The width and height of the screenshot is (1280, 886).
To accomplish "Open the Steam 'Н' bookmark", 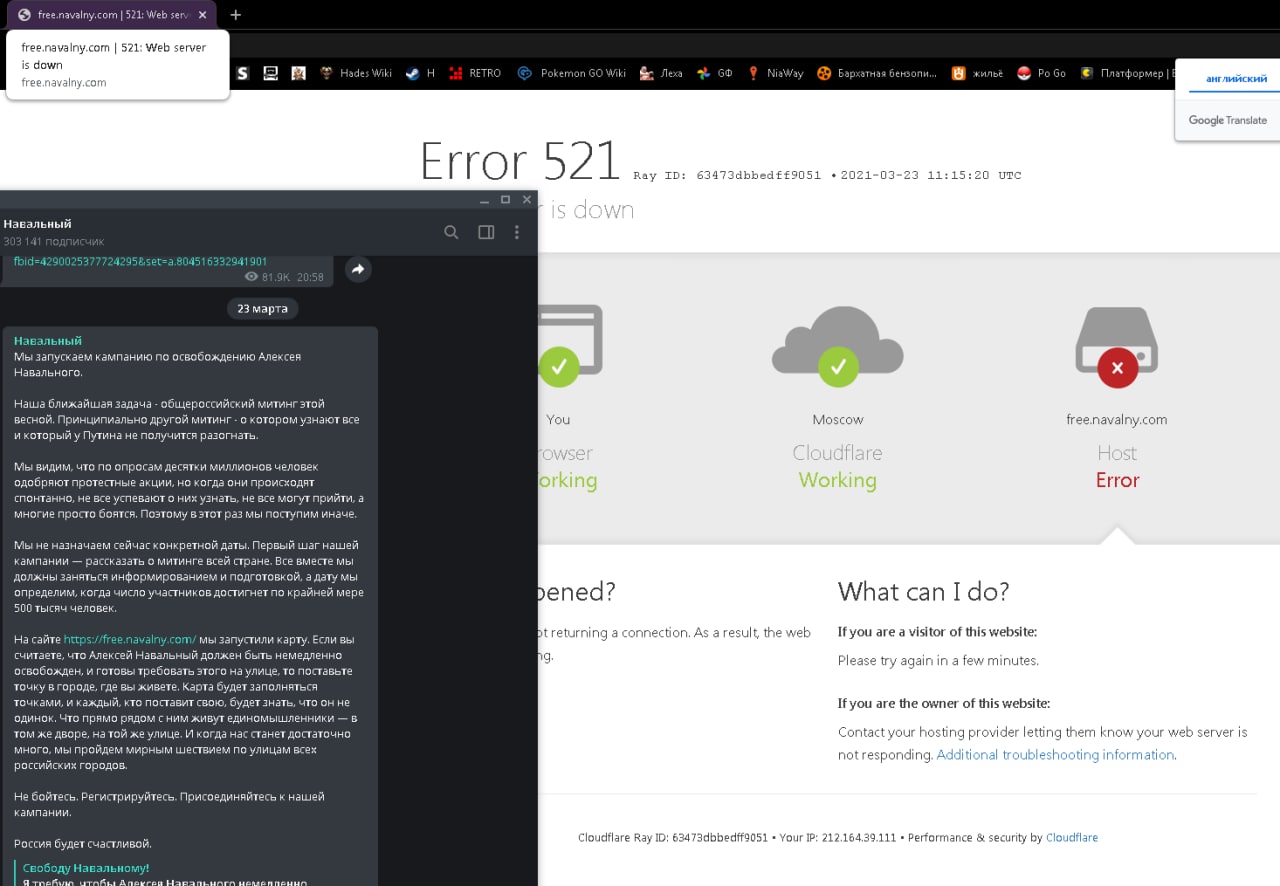I will pyautogui.click(x=420, y=73).
